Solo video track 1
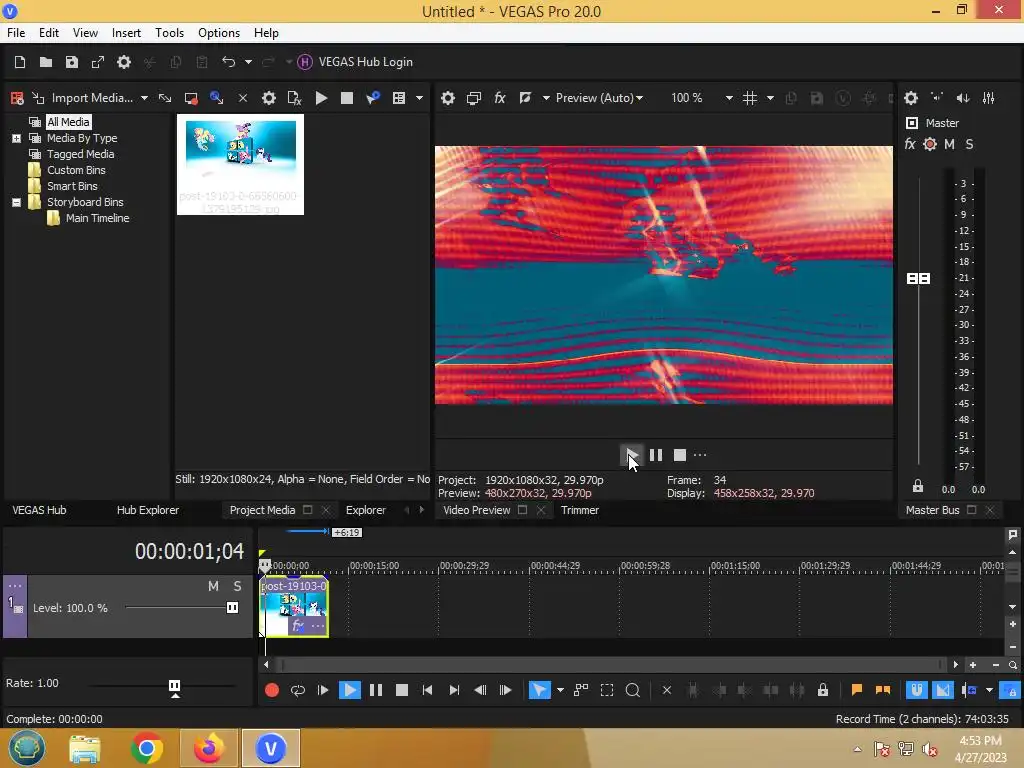The height and width of the screenshot is (768, 1024). (x=237, y=586)
